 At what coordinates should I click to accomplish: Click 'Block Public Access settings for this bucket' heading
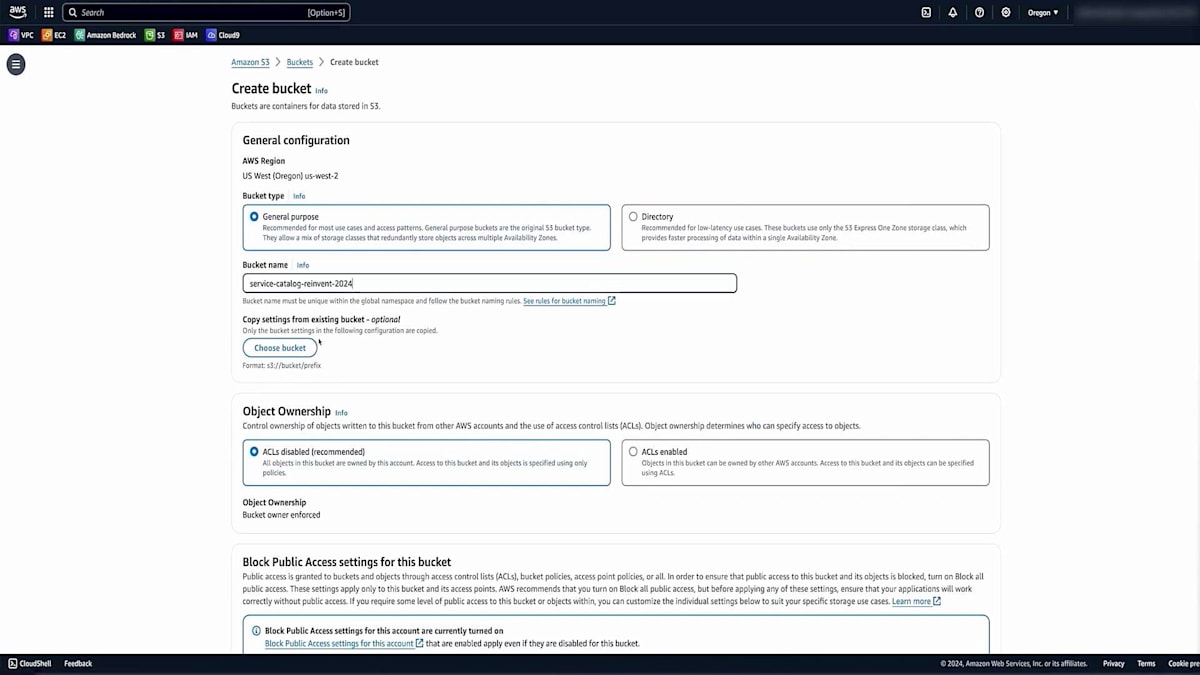347,562
